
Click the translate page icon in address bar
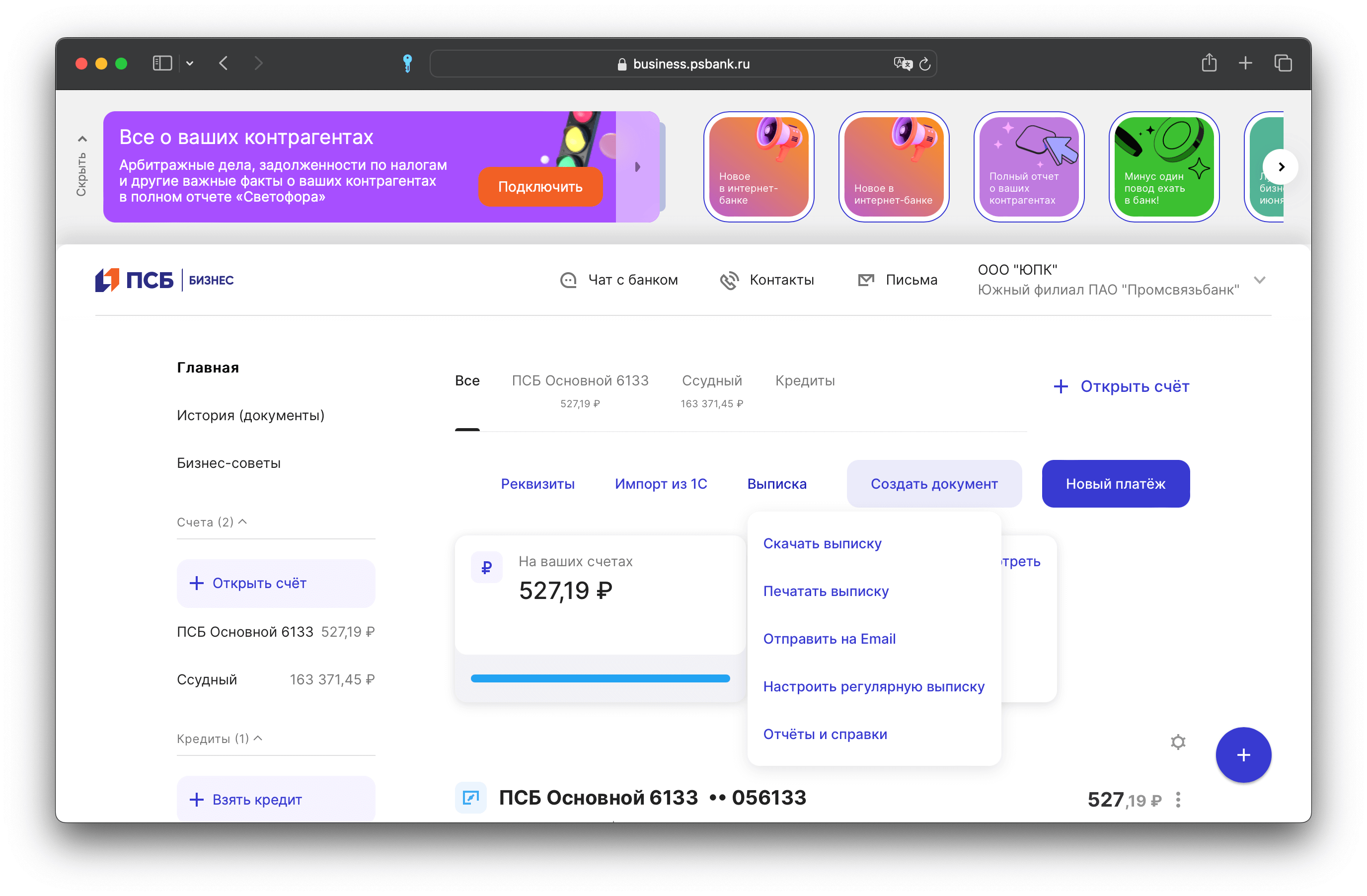[903, 64]
